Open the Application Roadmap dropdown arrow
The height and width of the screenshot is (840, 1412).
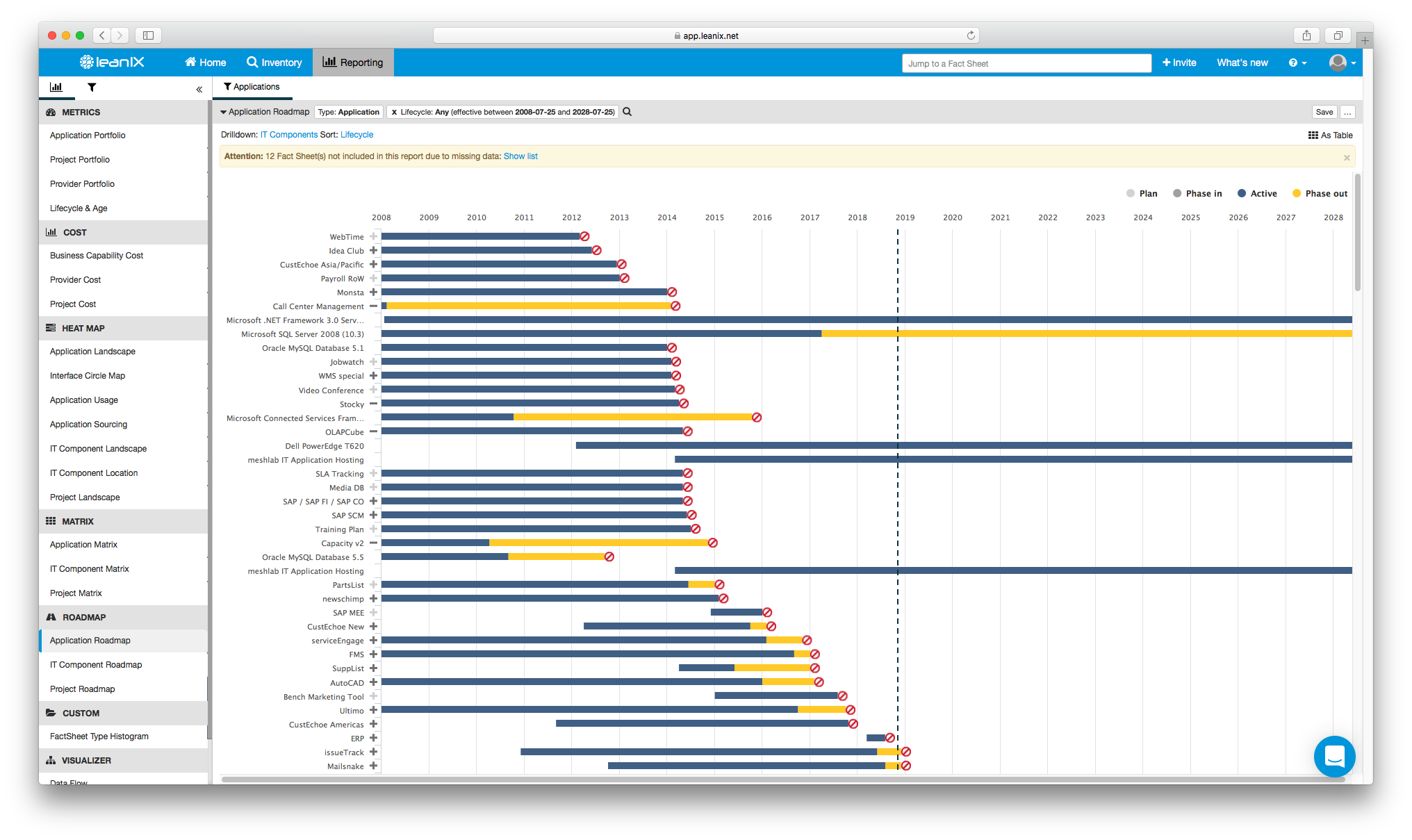click(x=224, y=112)
